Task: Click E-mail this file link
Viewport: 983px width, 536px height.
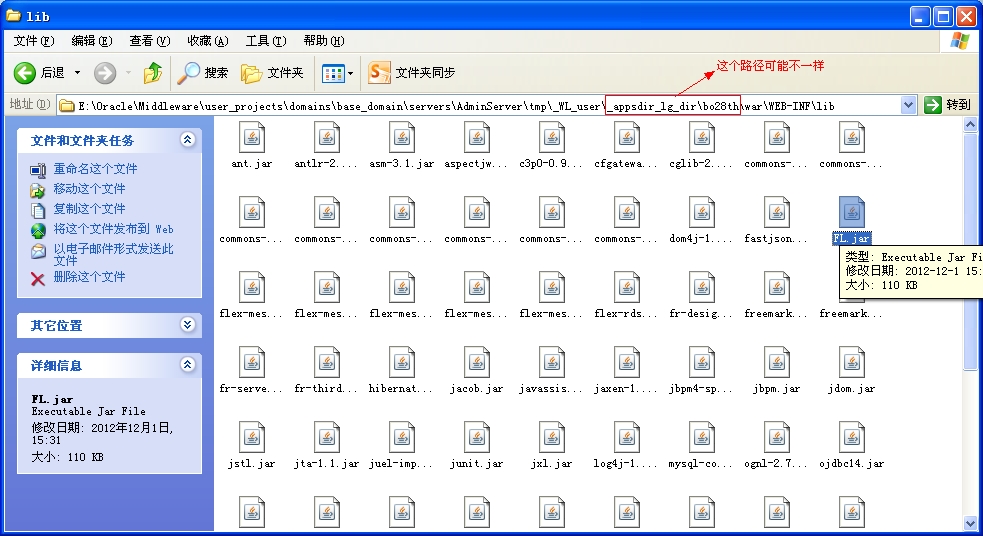Action: [113, 254]
